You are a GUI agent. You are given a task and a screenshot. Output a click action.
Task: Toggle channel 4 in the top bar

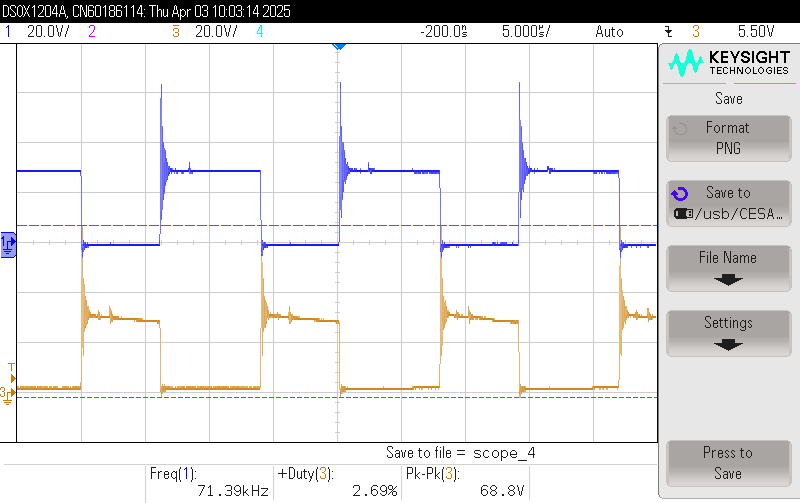260,32
